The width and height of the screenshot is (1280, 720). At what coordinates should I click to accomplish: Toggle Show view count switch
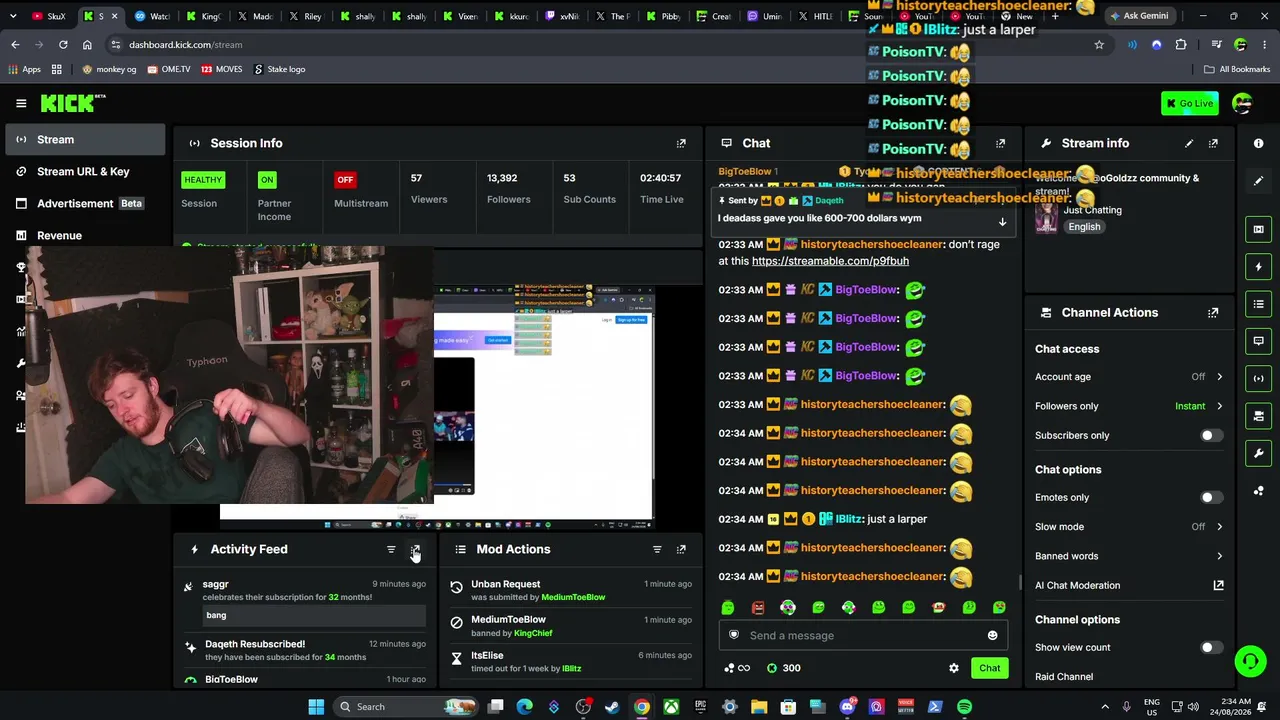point(1210,647)
